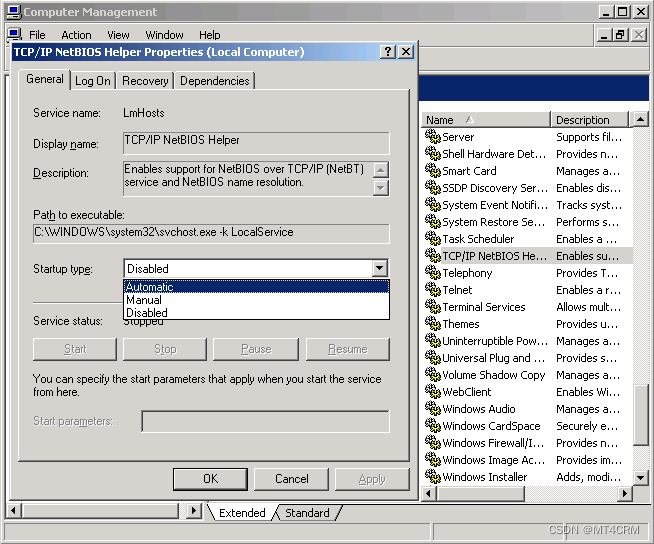
Task: Click the OK button
Action: 210,479
